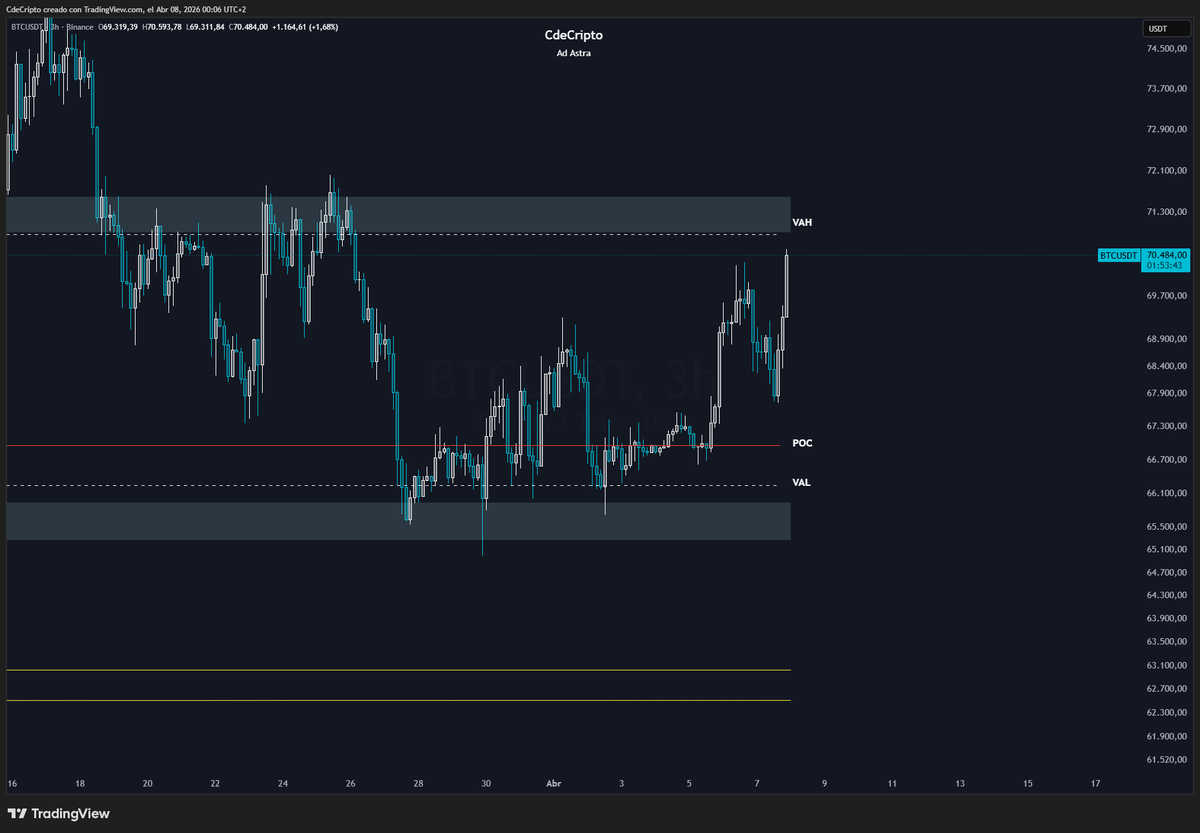Click the 66.700,00 price axis label
The width and height of the screenshot is (1200, 833).
(x=1166, y=460)
